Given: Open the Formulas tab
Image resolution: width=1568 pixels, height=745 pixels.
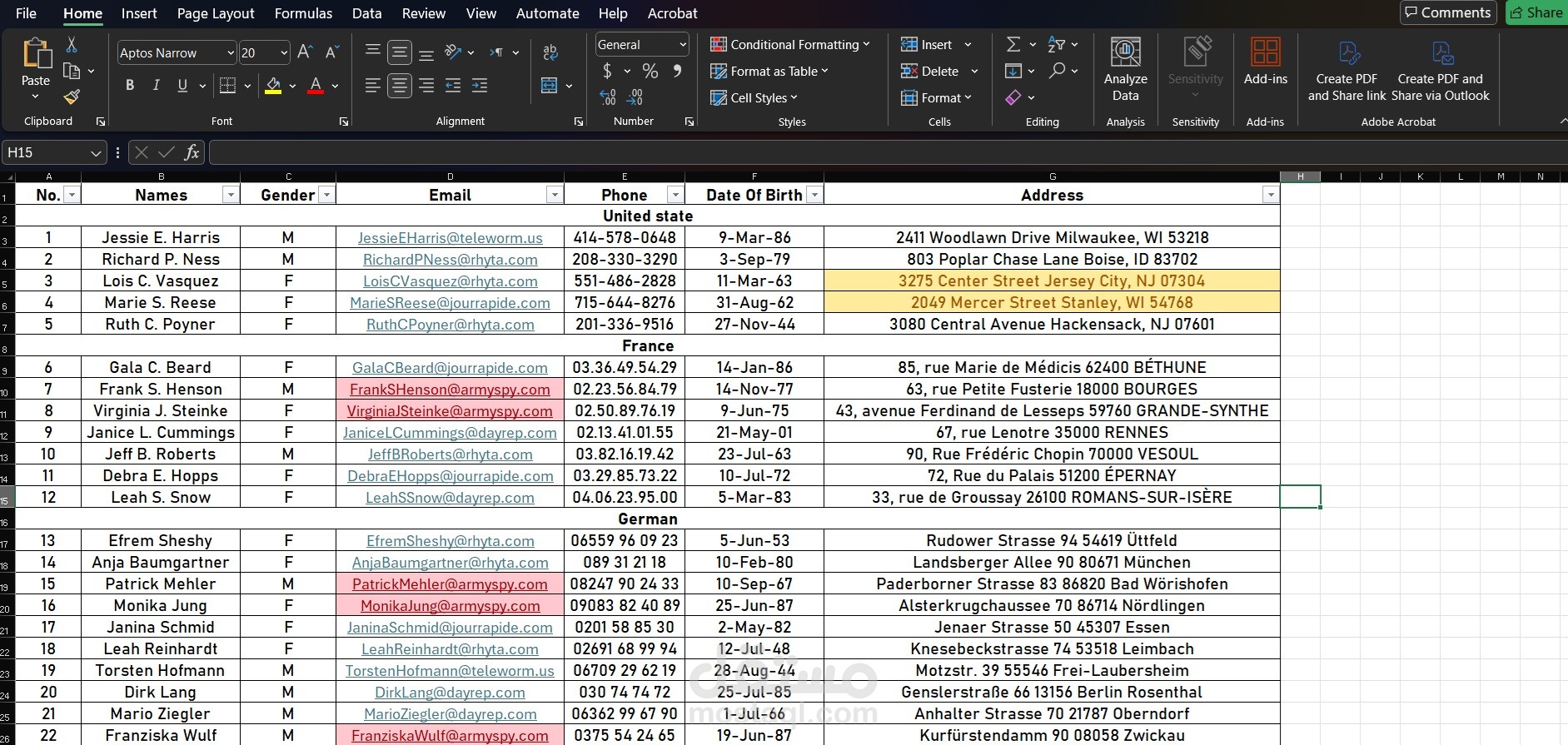Looking at the screenshot, I should coord(303,13).
